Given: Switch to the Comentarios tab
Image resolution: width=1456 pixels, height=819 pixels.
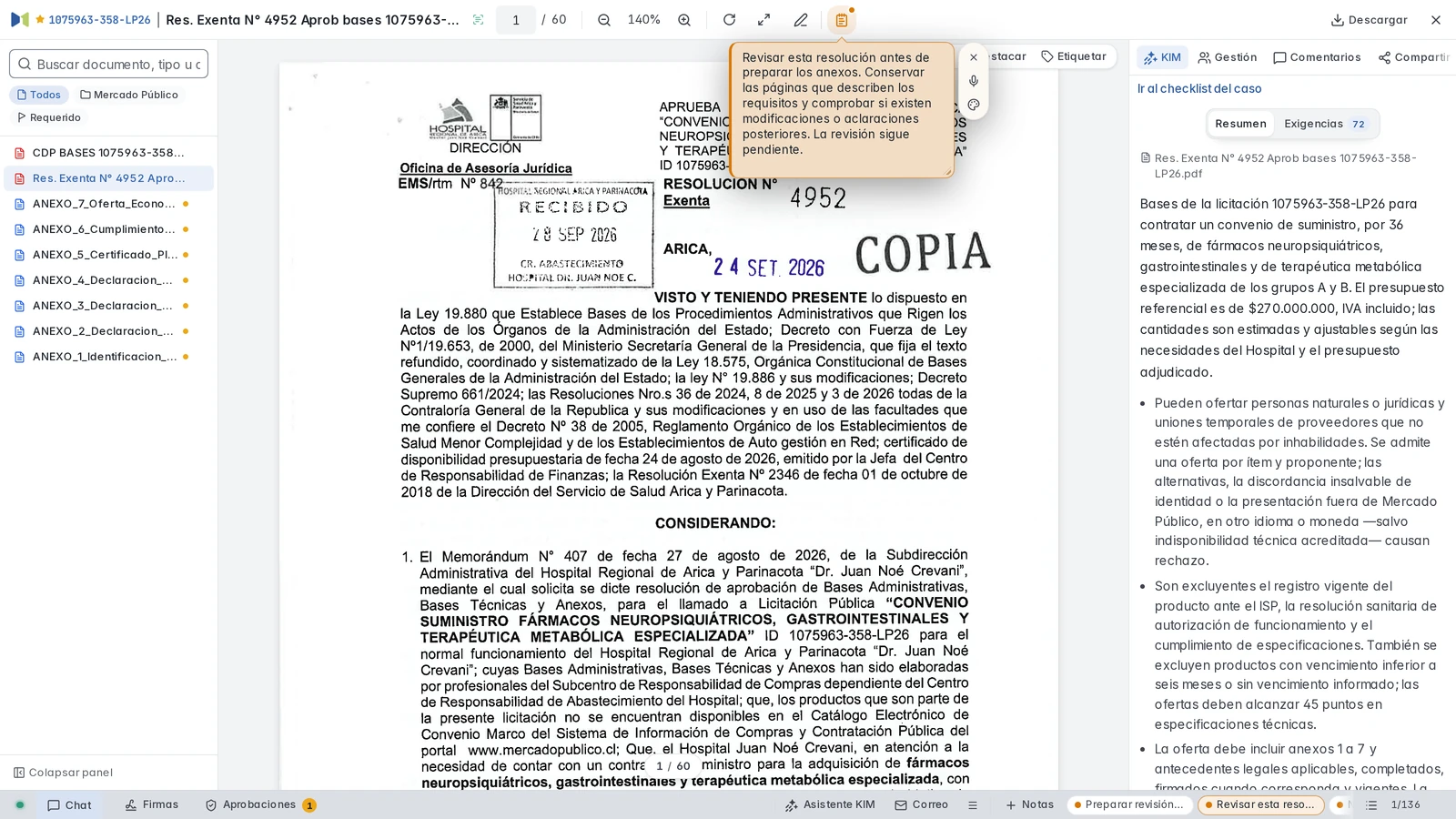Looking at the screenshot, I should (1317, 57).
